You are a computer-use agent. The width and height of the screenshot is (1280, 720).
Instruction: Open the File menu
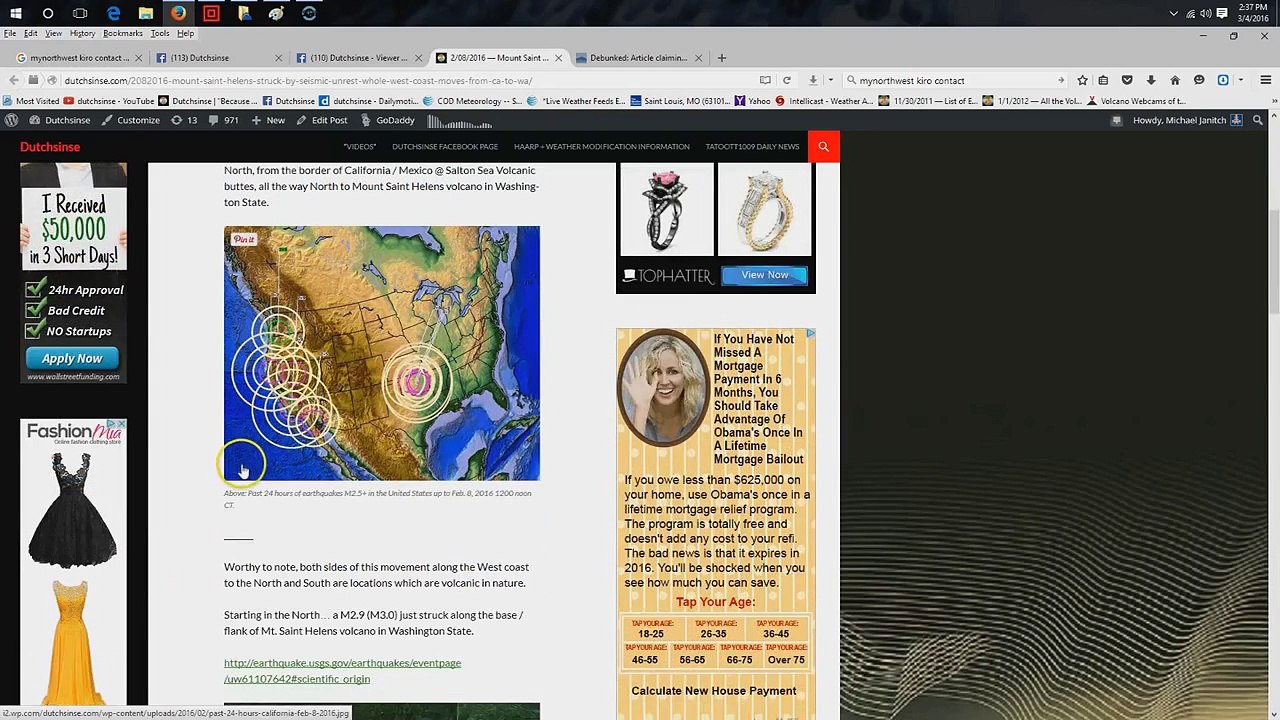coord(10,33)
